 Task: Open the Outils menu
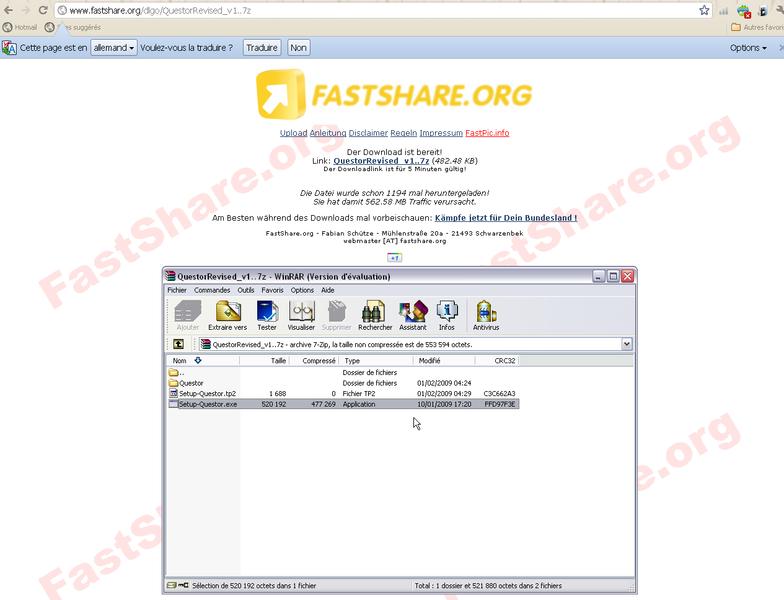pos(246,290)
